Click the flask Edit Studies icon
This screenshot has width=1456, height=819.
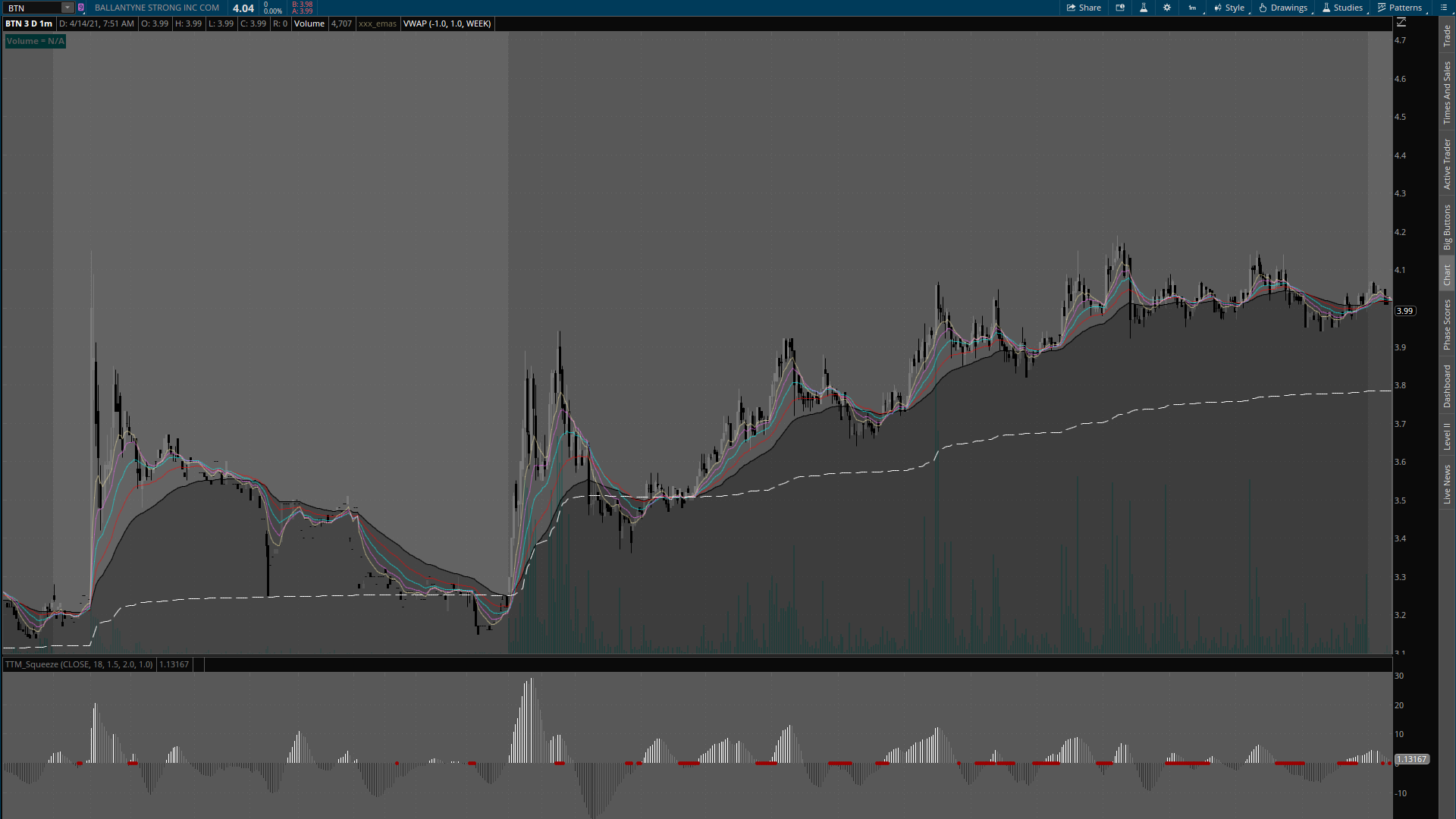pyautogui.click(x=1144, y=8)
